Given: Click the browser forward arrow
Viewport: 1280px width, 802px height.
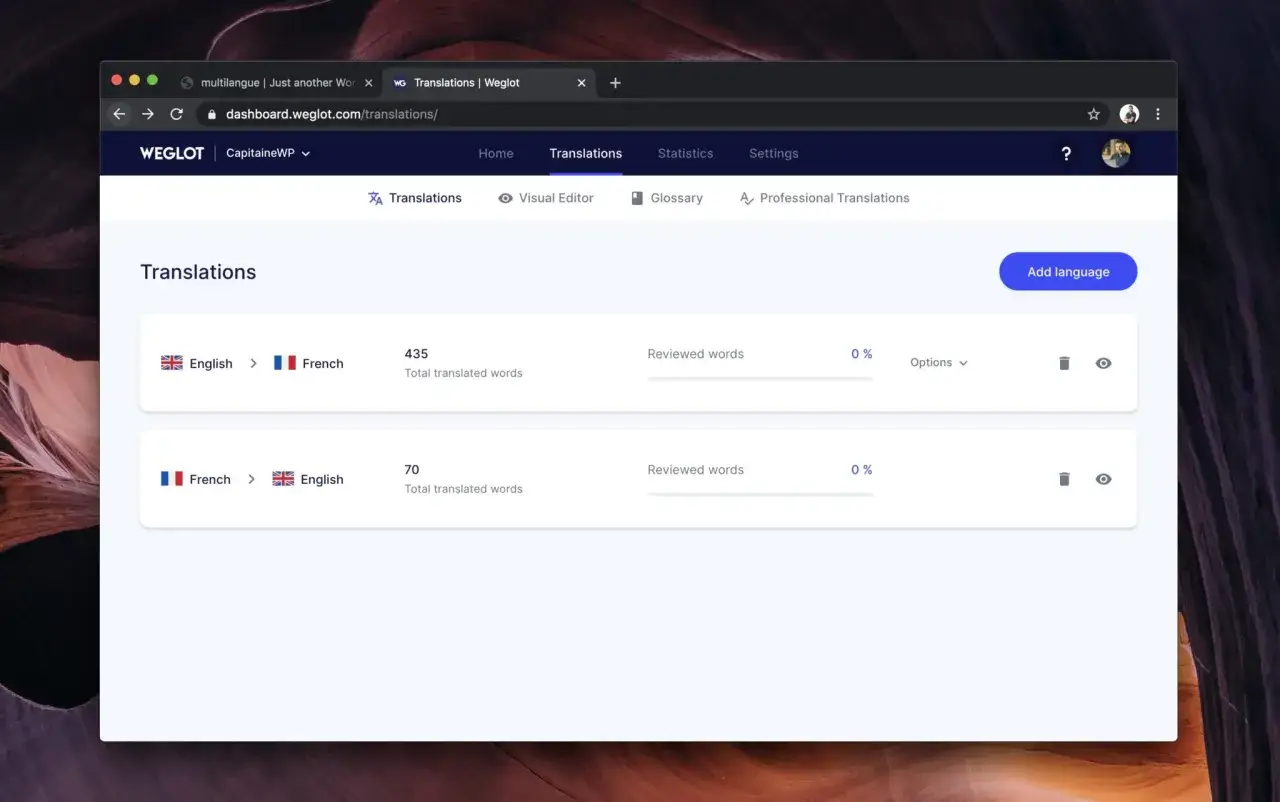Looking at the screenshot, I should pos(148,114).
